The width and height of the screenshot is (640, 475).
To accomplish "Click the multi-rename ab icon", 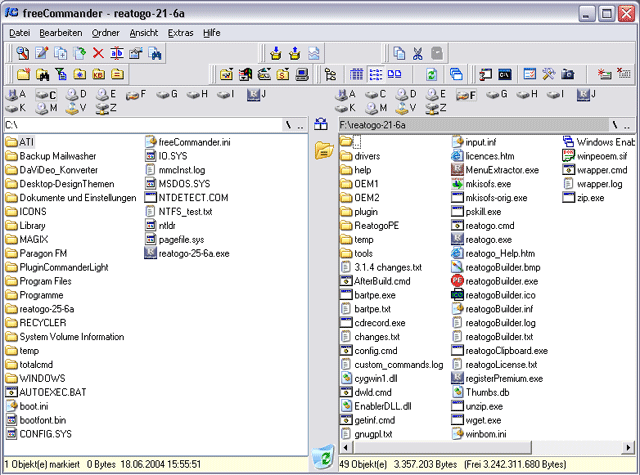I will [x=117, y=53].
